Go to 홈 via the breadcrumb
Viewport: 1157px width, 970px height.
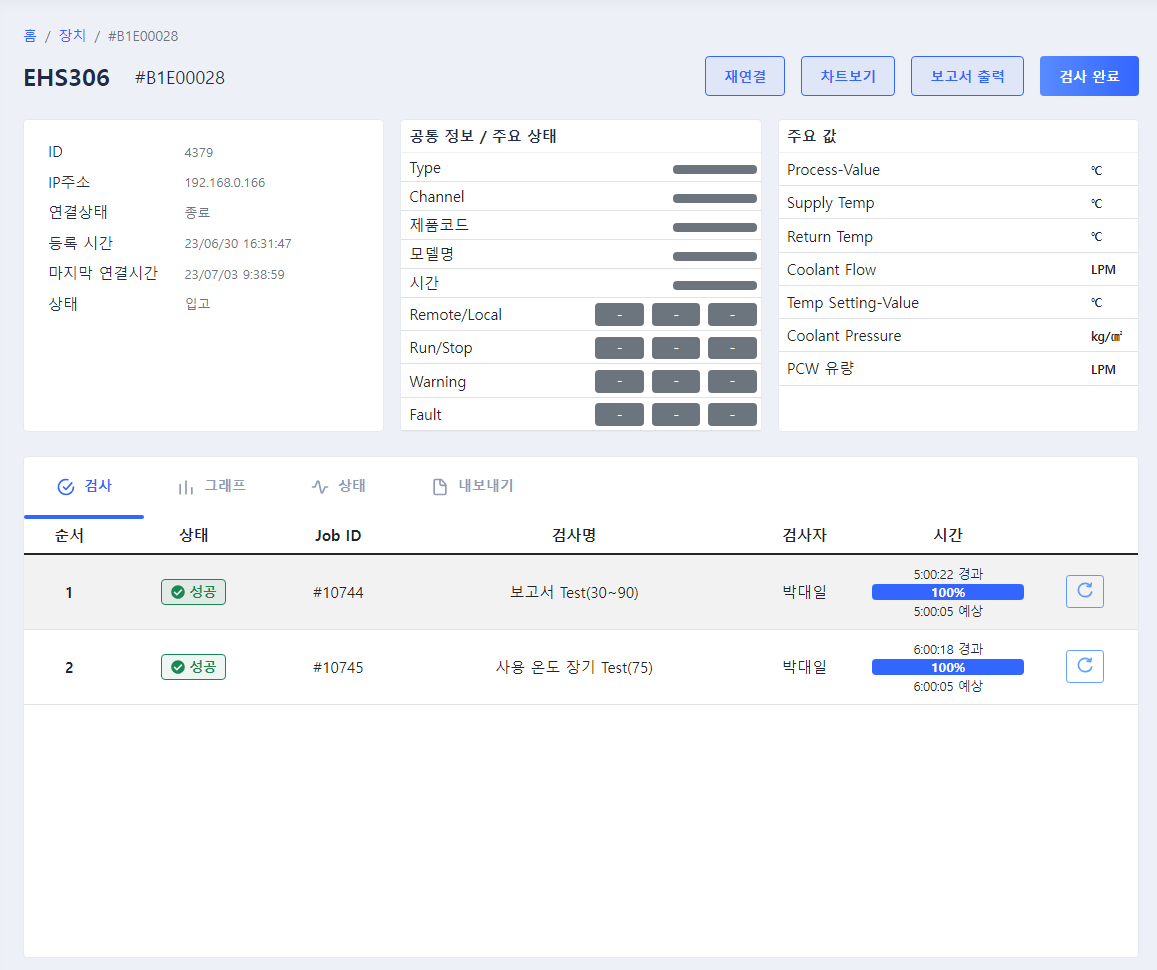[30, 36]
